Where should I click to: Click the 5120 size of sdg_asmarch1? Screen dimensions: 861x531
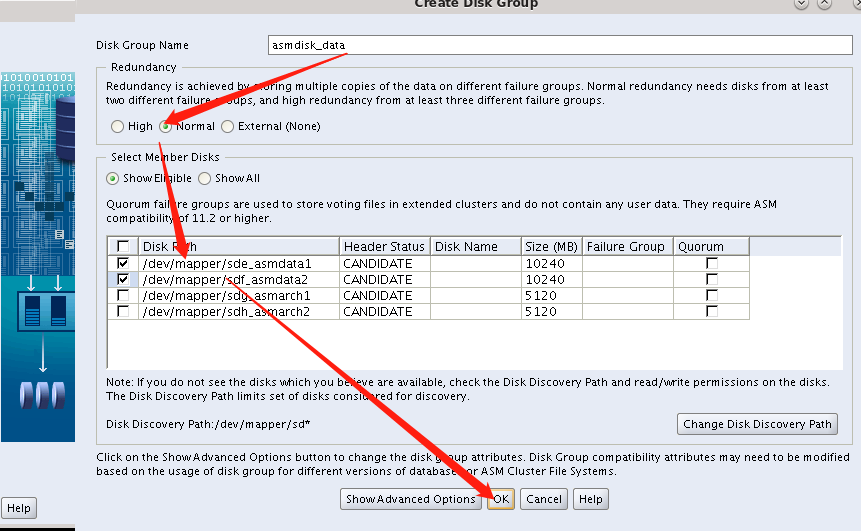551,295
